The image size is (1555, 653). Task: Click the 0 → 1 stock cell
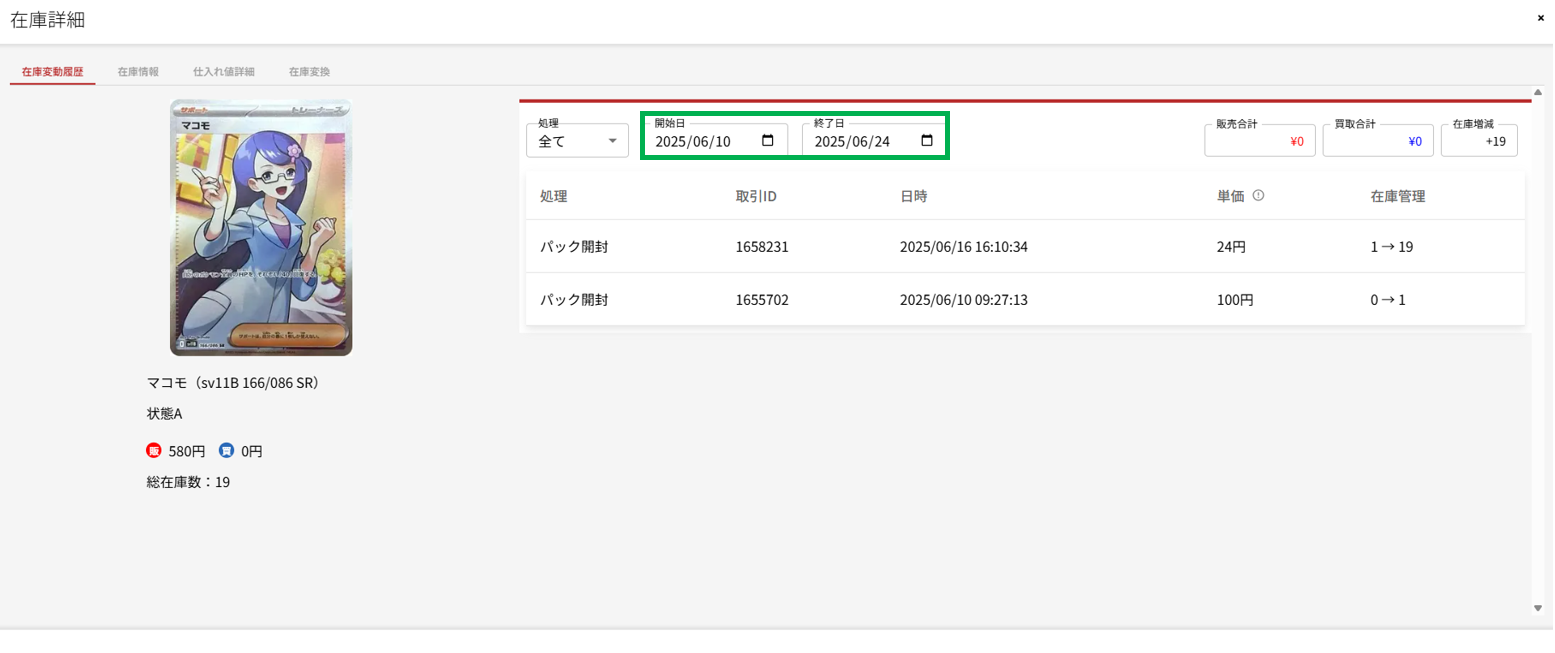[1388, 299]
